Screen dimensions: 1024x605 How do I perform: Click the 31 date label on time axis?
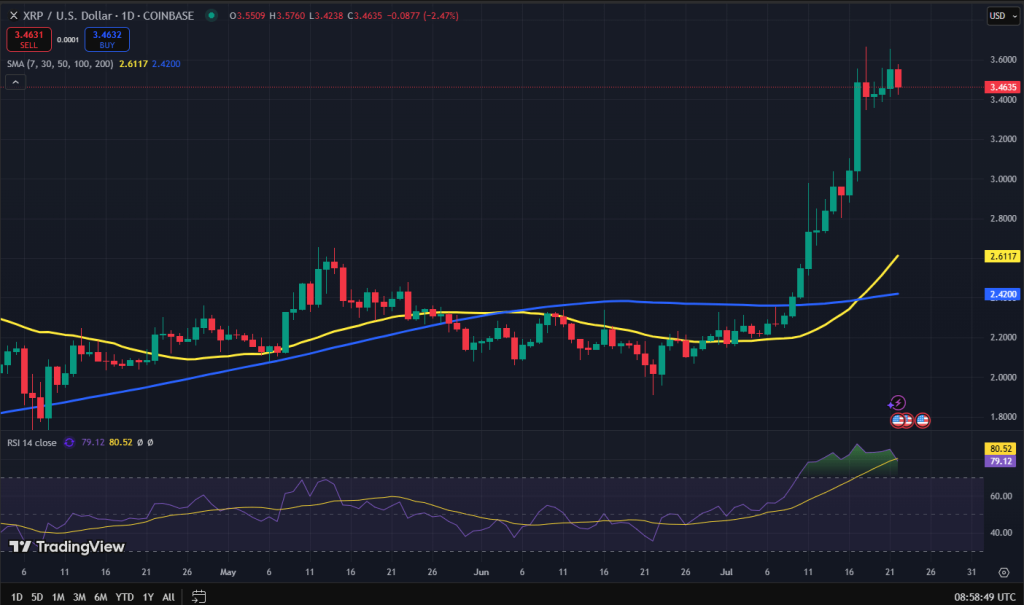click(x=971, y=572)
